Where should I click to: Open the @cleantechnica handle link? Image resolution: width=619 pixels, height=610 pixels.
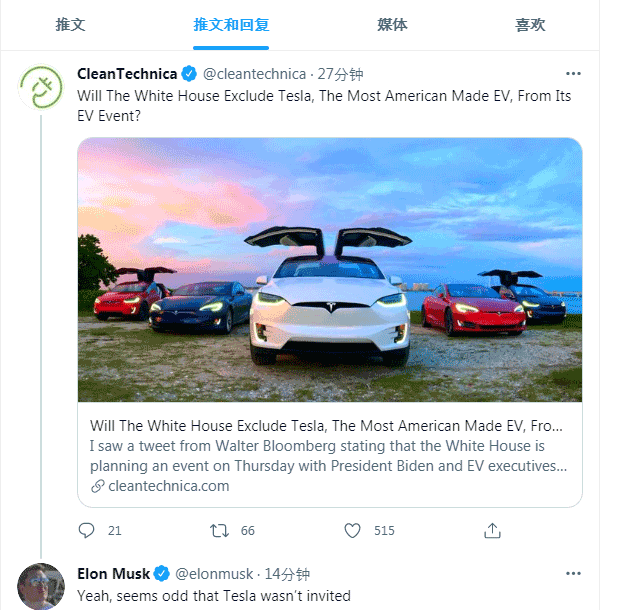(x=254, y=74)
